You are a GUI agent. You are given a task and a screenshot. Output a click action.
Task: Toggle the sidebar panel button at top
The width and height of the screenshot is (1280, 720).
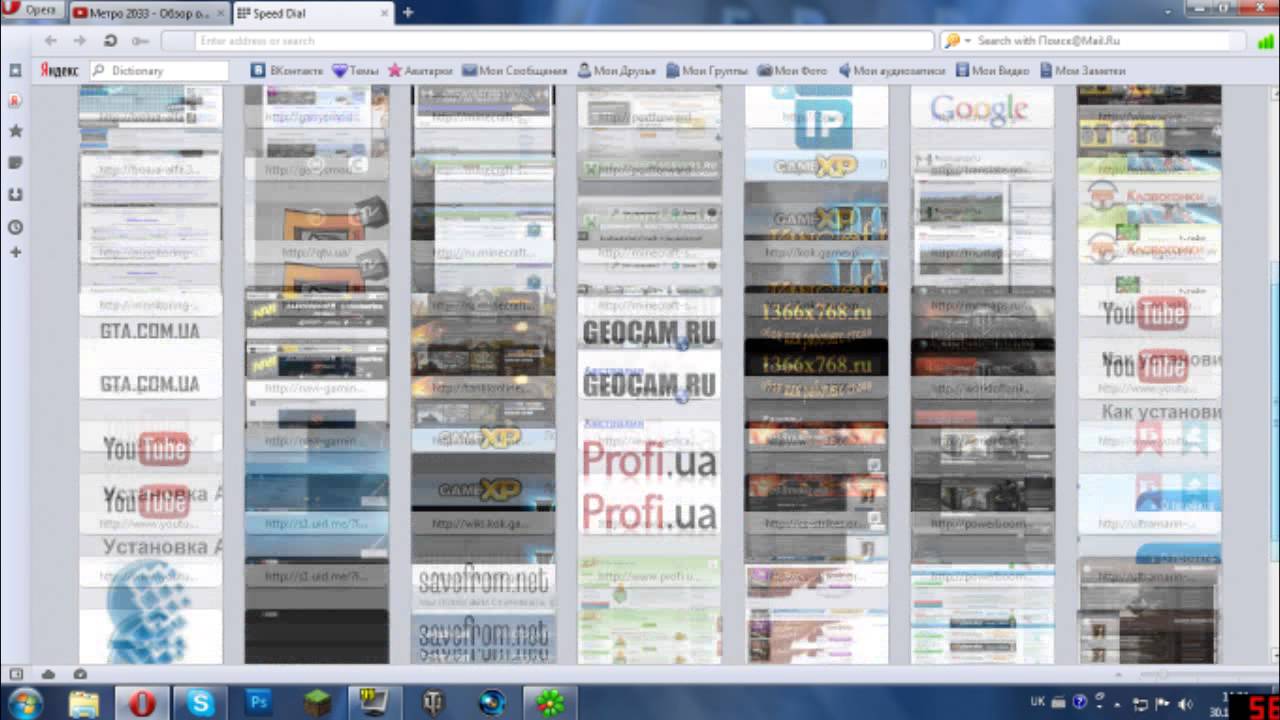15,71
